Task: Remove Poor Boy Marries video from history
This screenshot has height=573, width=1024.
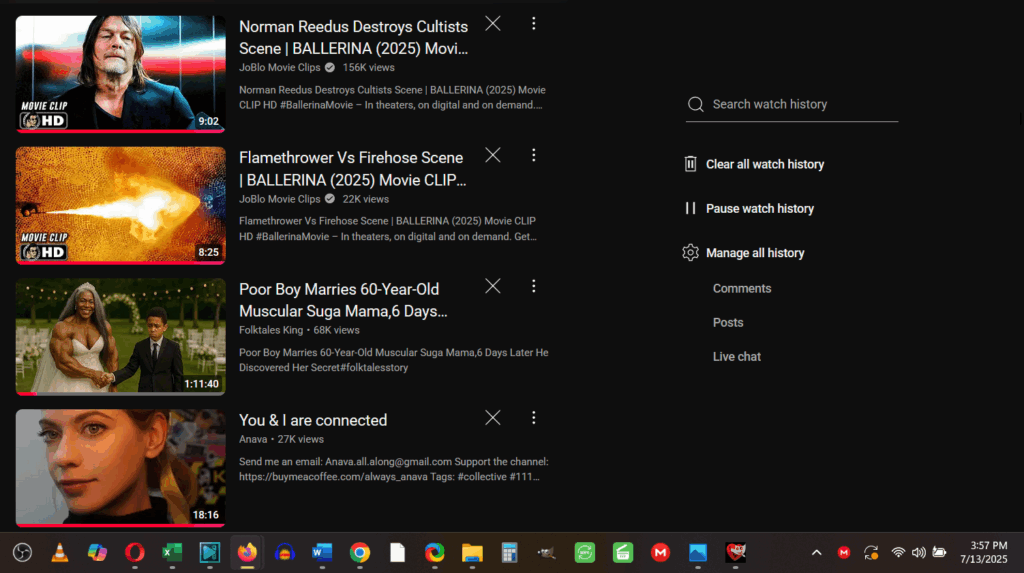Action: coord(493,286)
